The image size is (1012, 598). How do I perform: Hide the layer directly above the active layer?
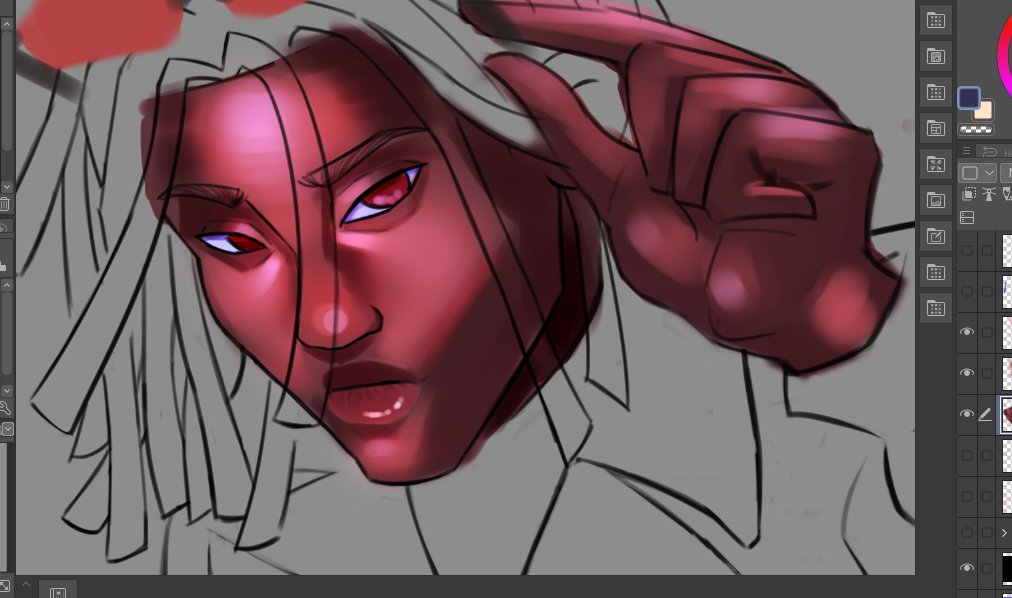click(967, 373)
